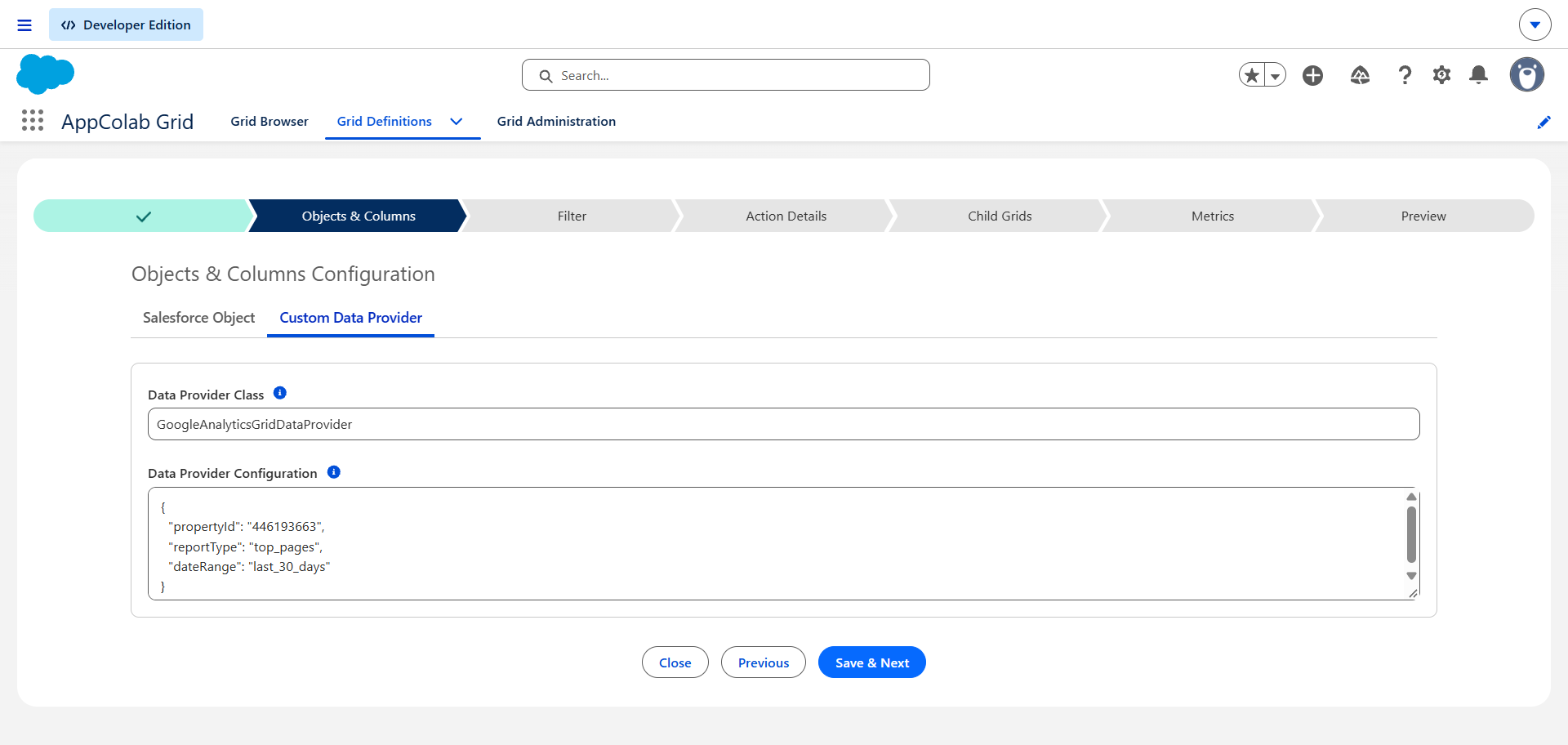Jump to the Filter step
Screen dimensions: 1568x745
[572, 216]
